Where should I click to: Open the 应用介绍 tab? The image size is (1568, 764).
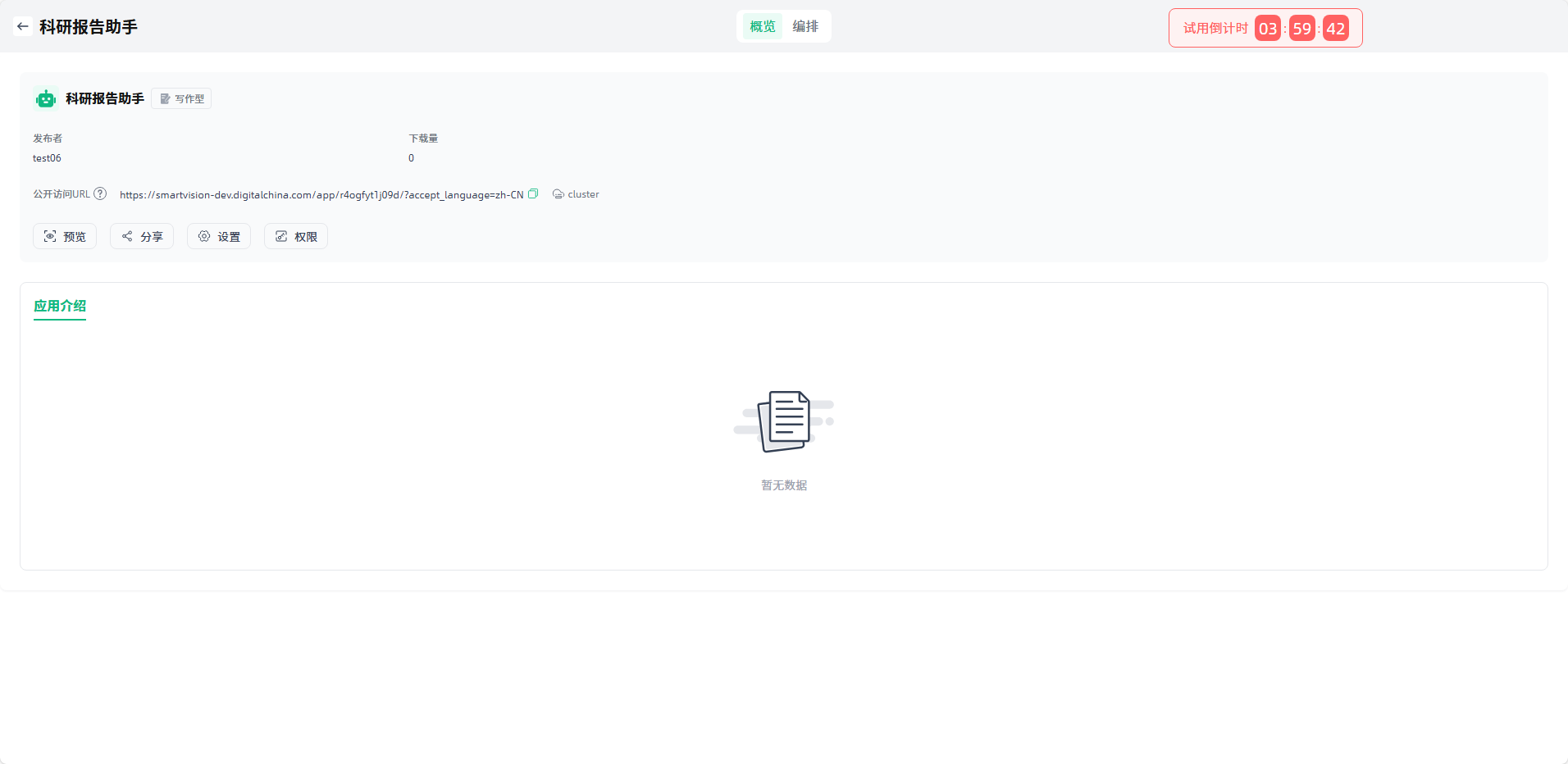click(x=60, y=306)
